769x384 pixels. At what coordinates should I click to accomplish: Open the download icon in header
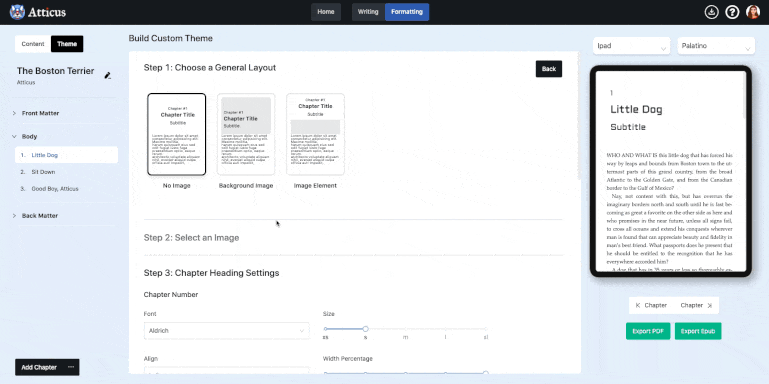pos(711,12)
